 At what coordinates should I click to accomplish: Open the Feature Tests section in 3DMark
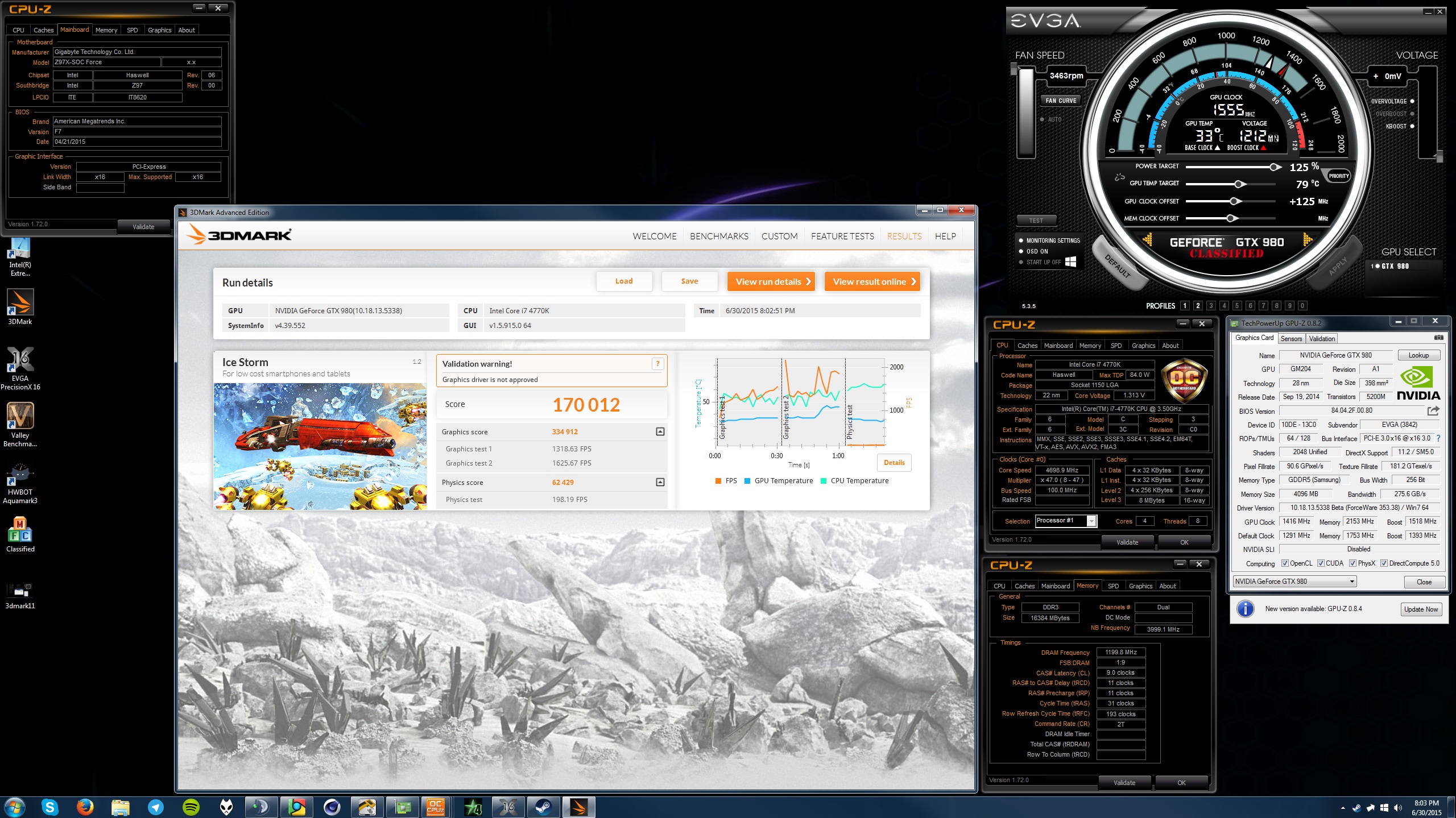[842, 236]
